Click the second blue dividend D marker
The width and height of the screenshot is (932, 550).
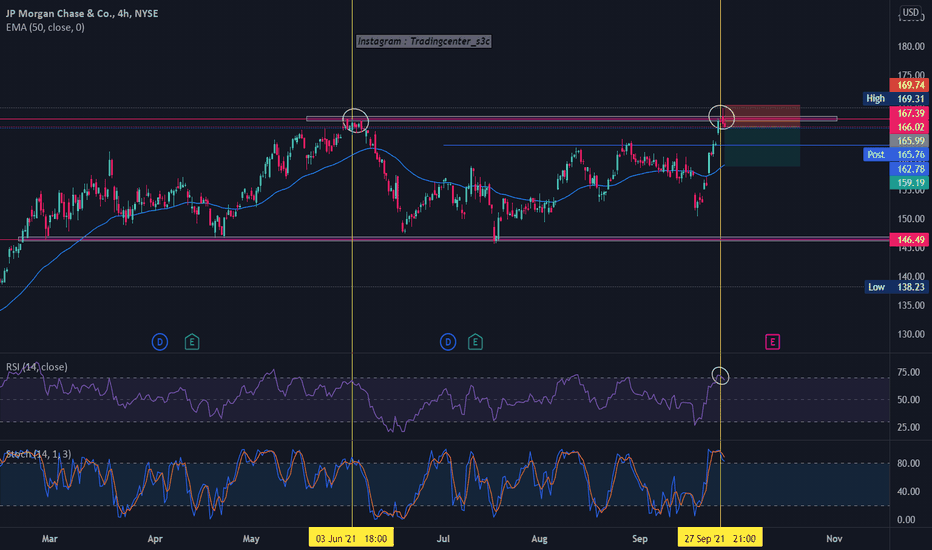tap(448, 342)
